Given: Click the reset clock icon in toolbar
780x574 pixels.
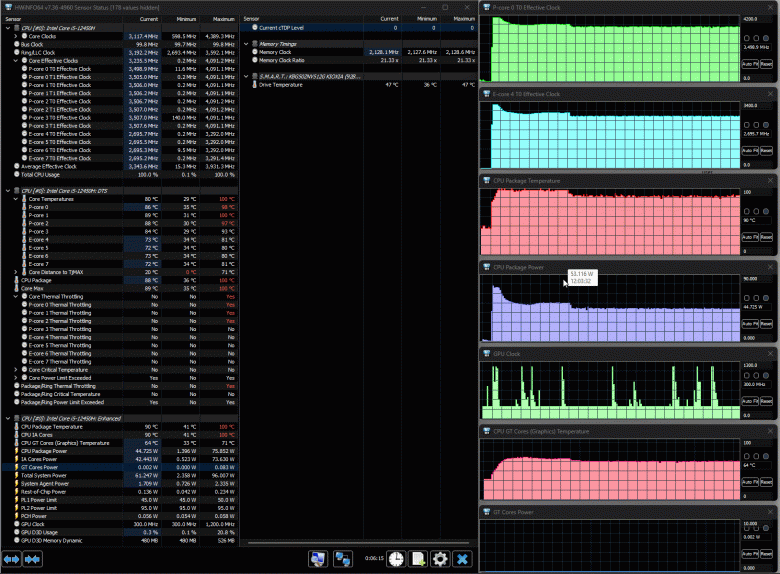Looking at the screenshot, I should (x=396, y=558).
